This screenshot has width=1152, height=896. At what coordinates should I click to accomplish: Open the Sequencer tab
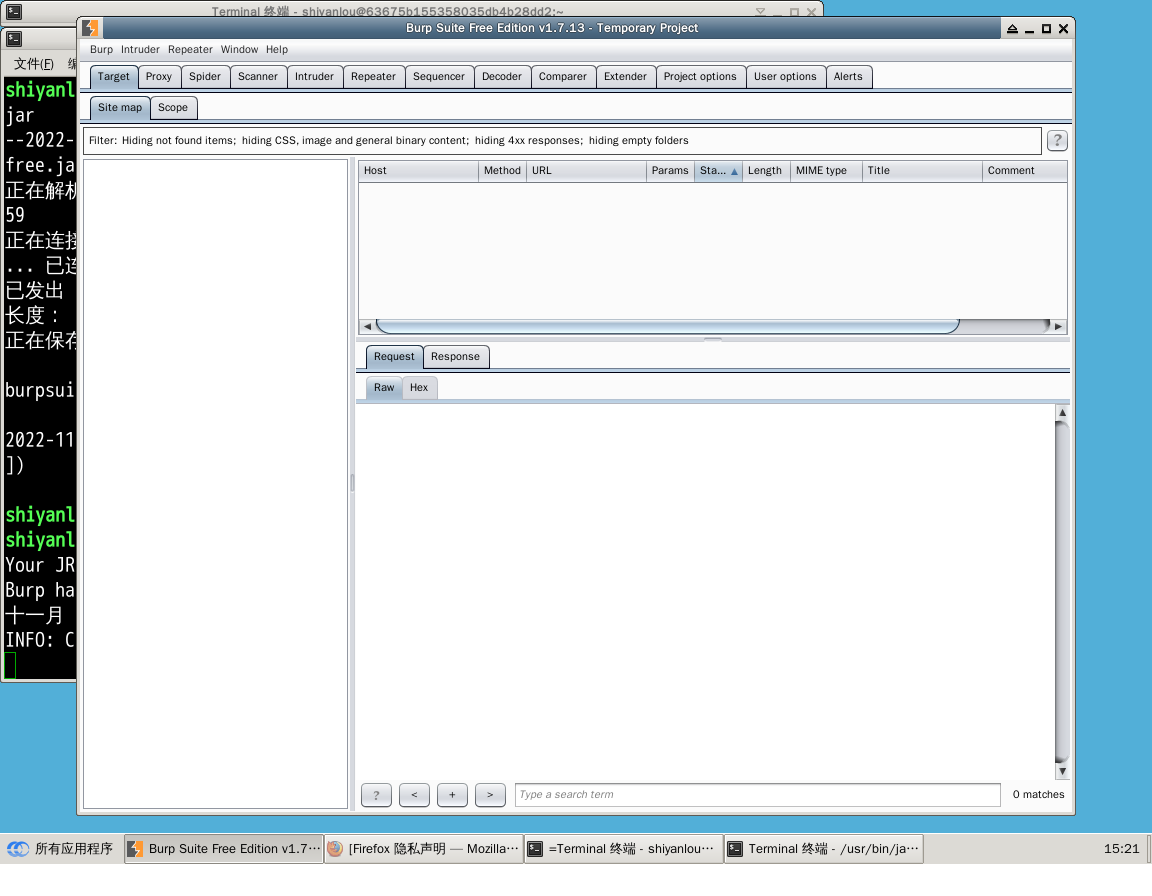[x=439, y=76]
